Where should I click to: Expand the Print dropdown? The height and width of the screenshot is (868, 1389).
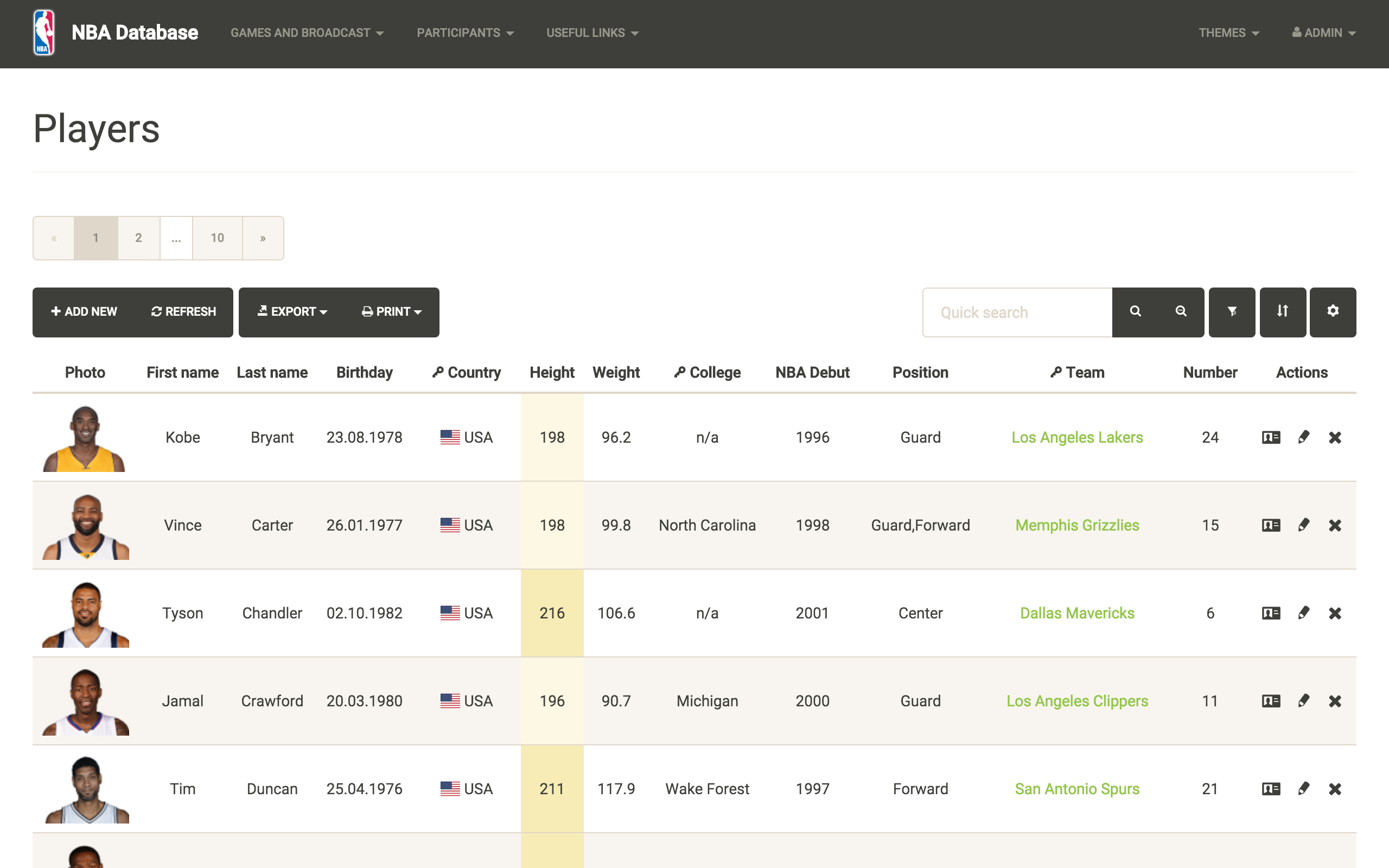(392, 312)
